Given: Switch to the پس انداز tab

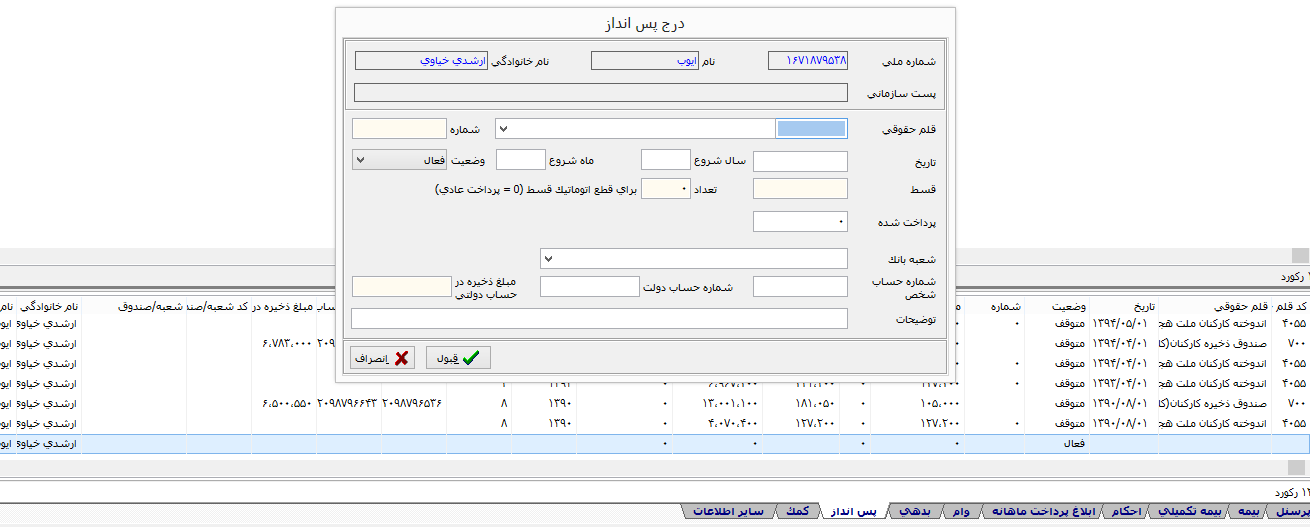Looking at the screenshot, I should [x=853, y=512].
